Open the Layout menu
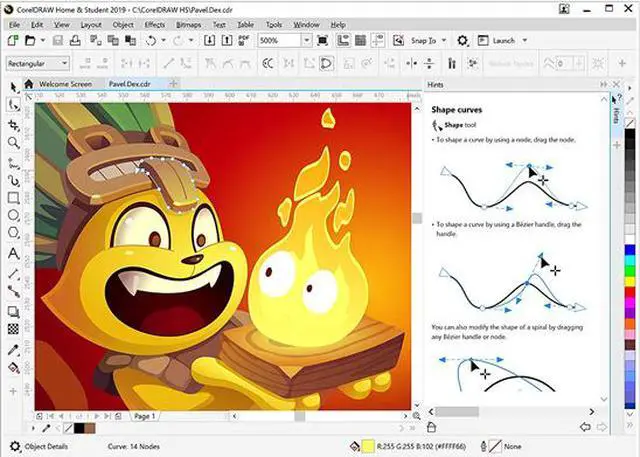The width and height of the screenshot is (640, 457). tap(91, 24)
